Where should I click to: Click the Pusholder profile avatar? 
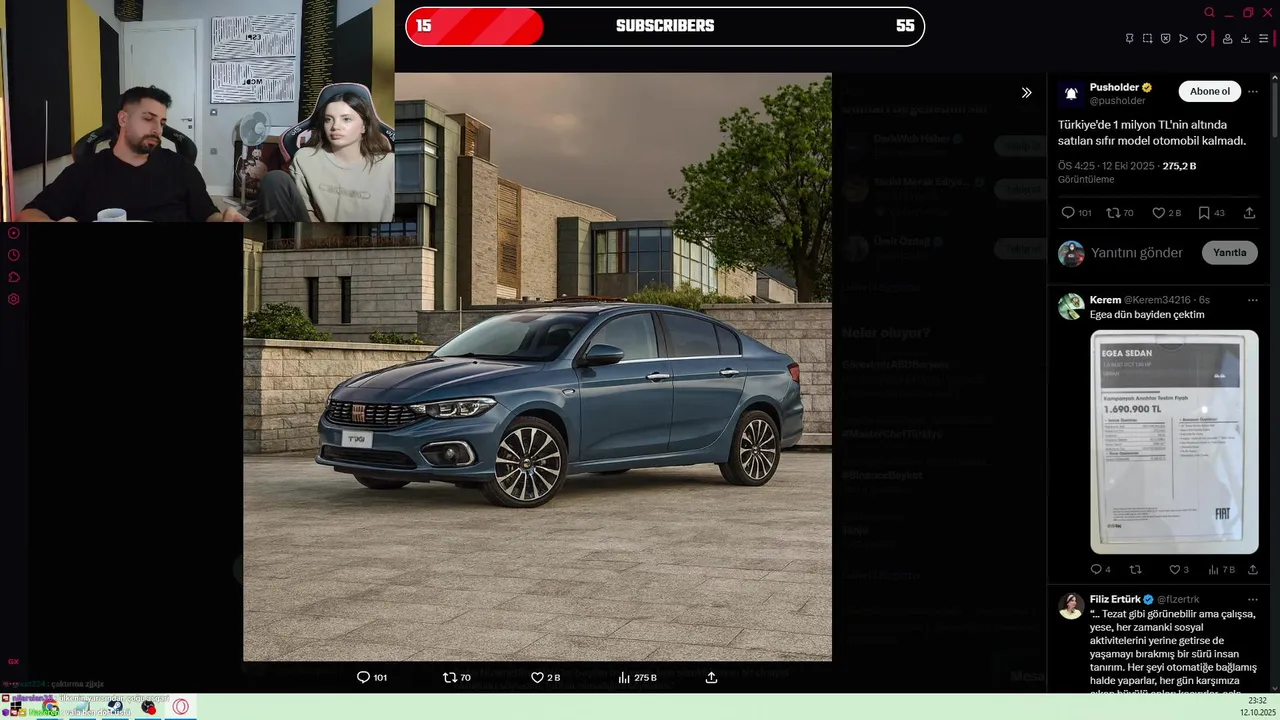[1071, 94]
